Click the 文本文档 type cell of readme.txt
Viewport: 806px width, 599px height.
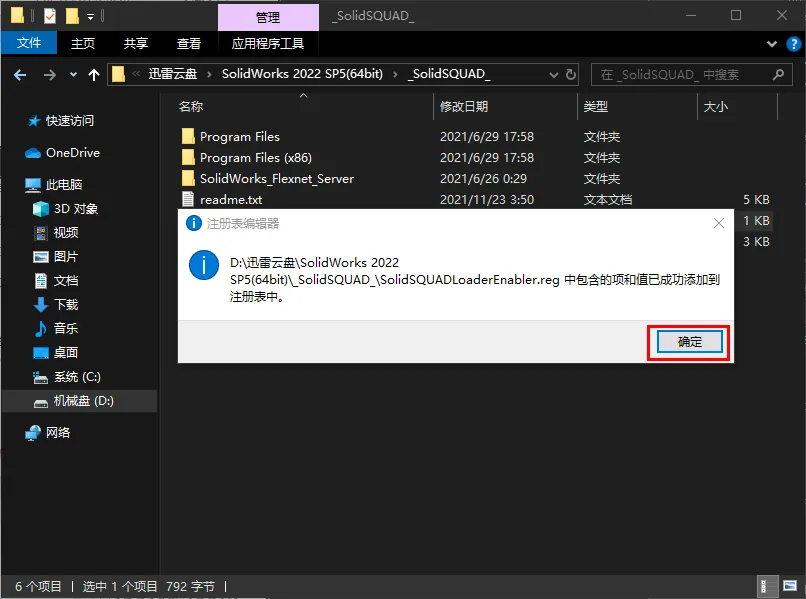point(608,199)
